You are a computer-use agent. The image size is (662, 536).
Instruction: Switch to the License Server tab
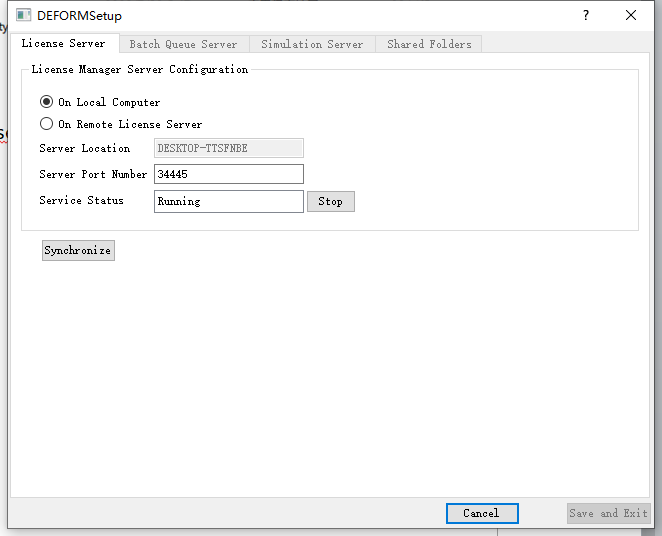[63, 44]
